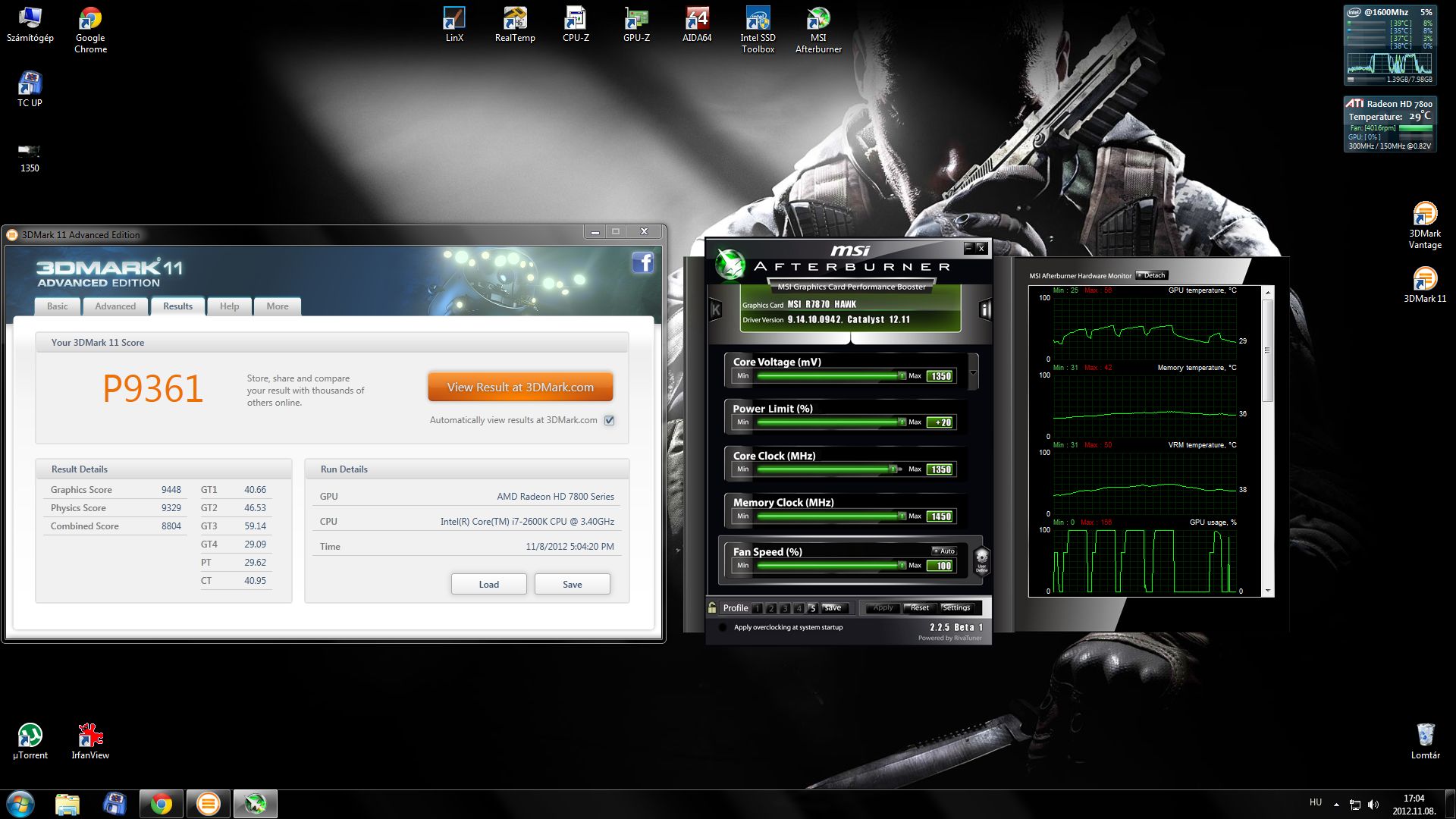The height and width of the screenshot is (819, 1456).
Task: Select the Számítógép desktop icon
Action: point(30,25)
